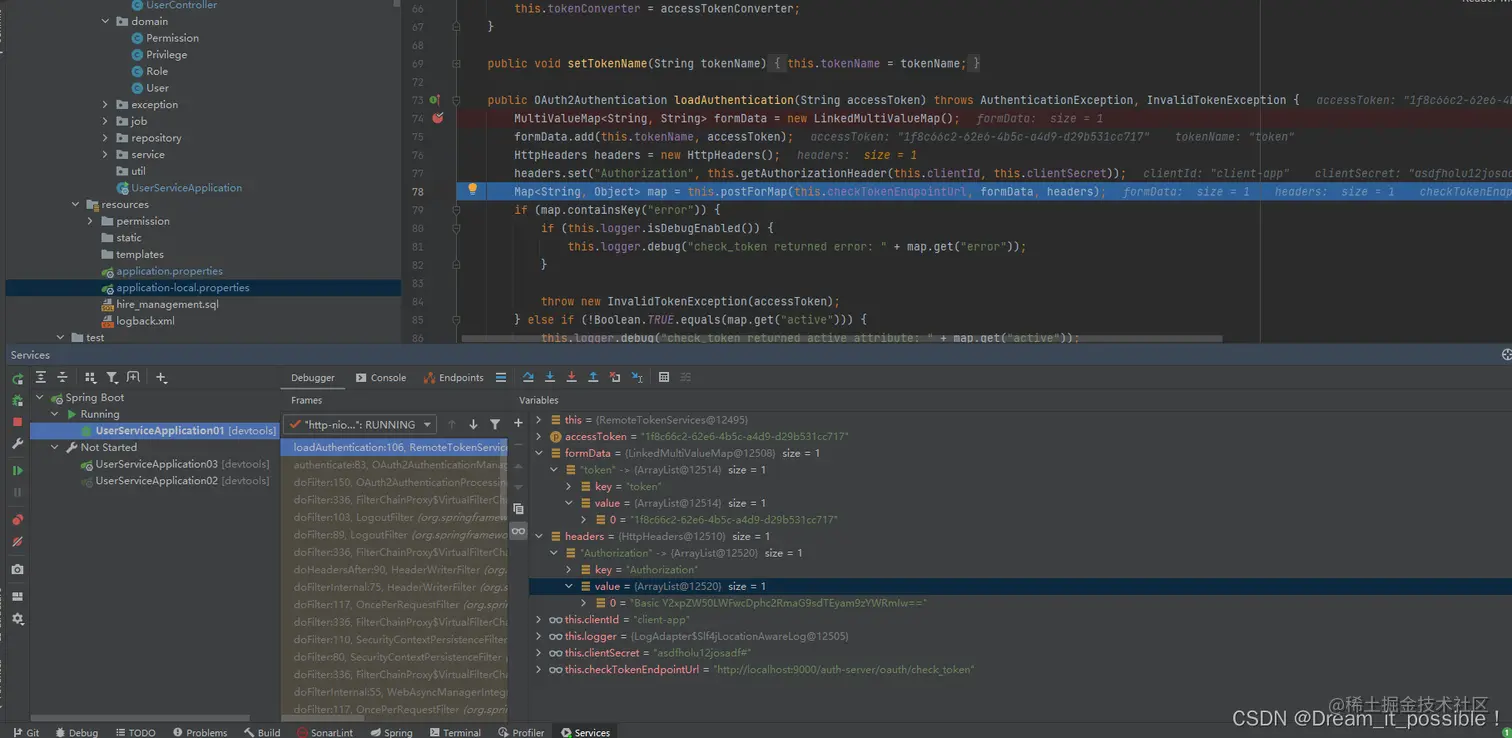Click the red Force Step Into icon

coord(572,377)
